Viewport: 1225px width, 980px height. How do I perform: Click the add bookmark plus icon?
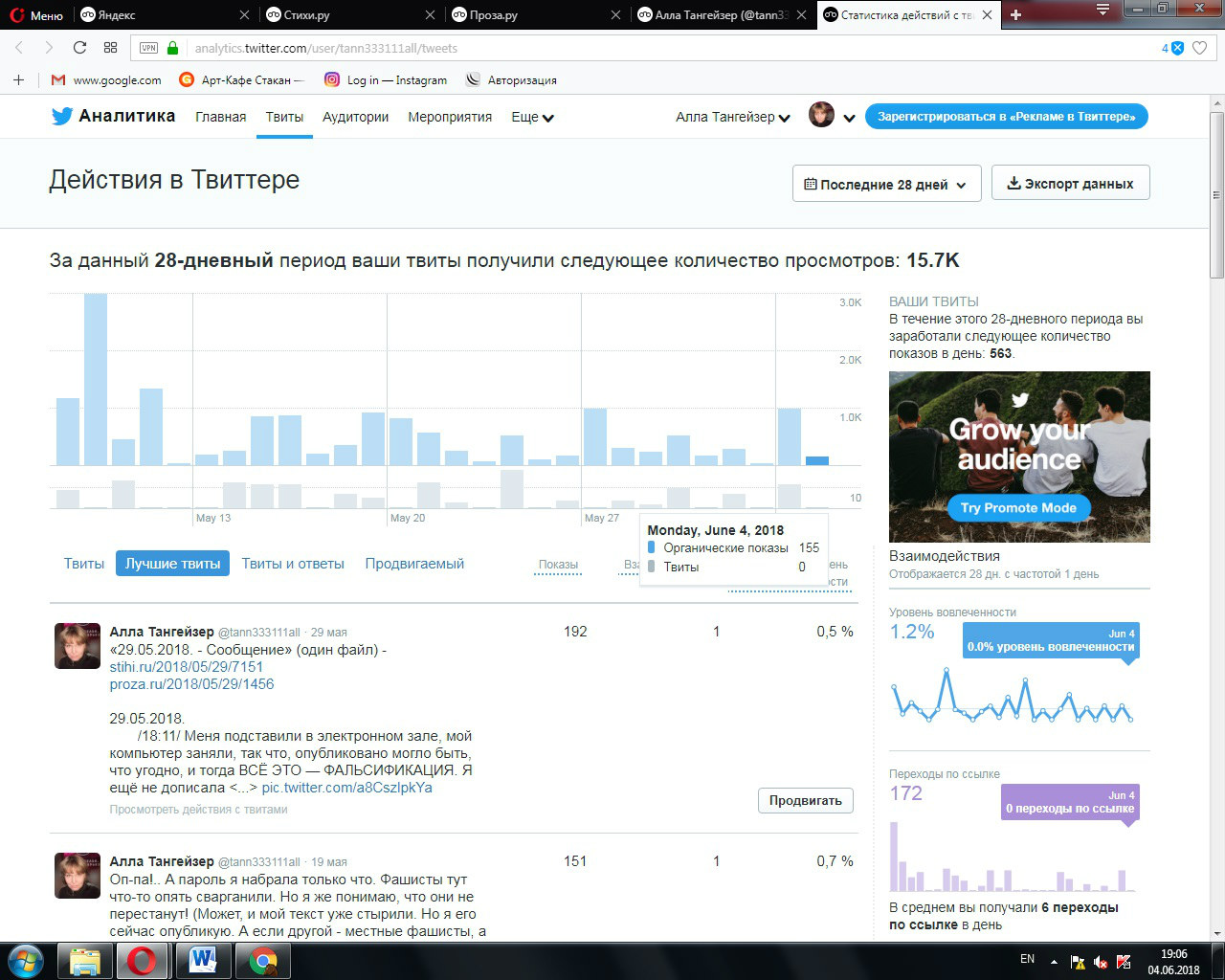click(18, 79)
